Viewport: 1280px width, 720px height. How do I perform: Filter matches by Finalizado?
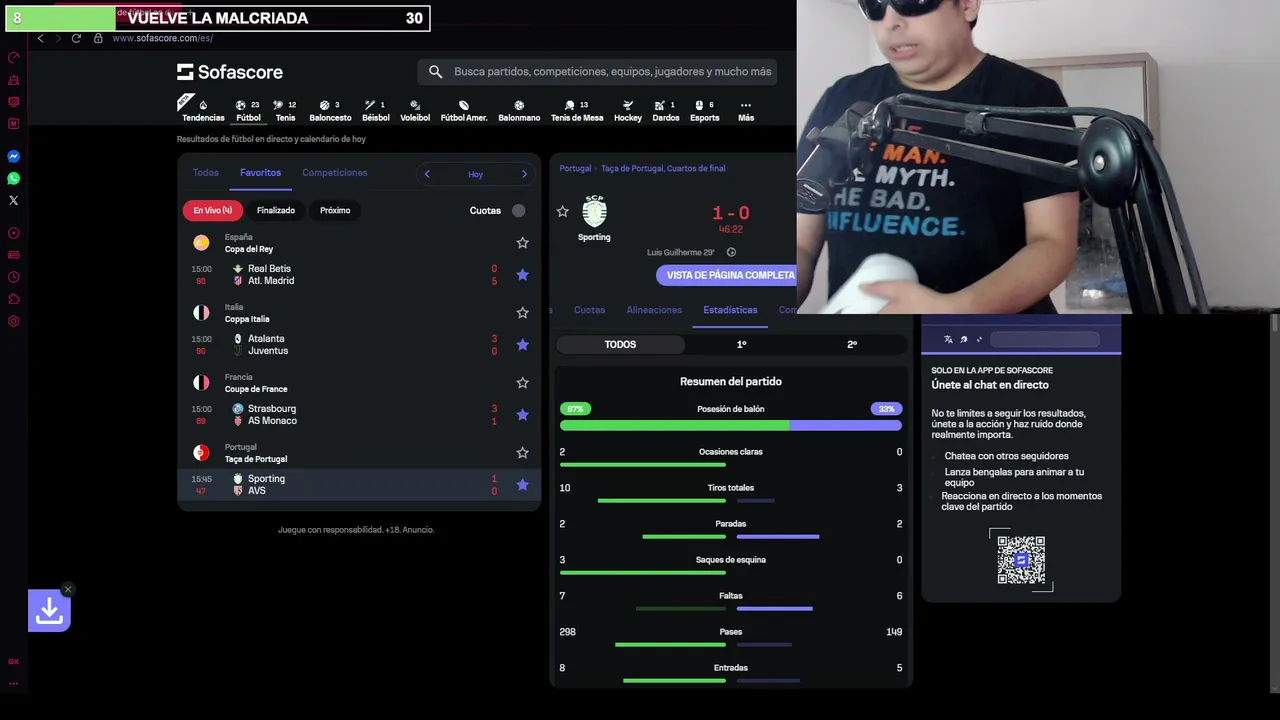[x=276, y=210]
